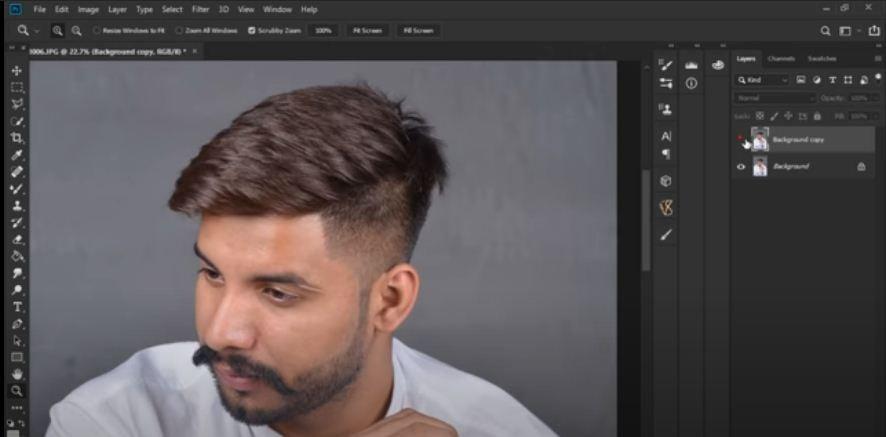Toggle filter for pixel layers

(x=801, y=80)
